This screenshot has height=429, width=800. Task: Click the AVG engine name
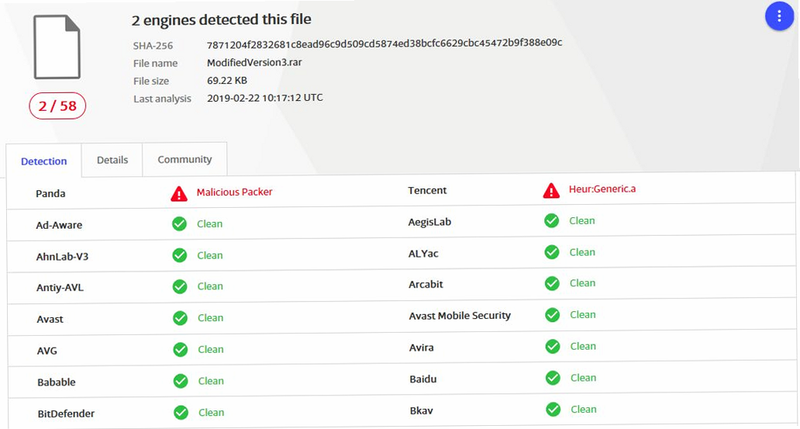click(x=47, y=351)
